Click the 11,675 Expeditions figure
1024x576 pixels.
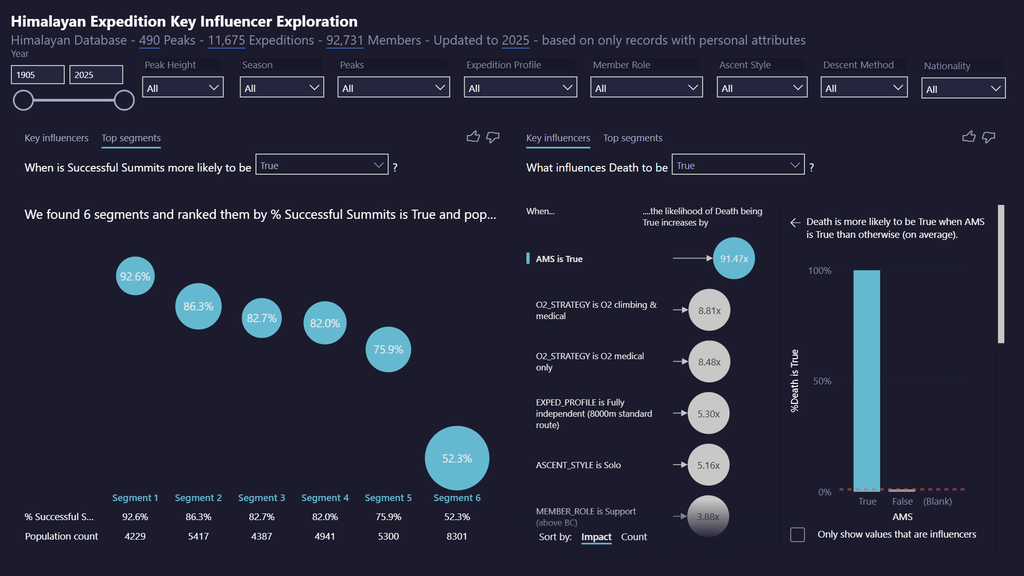(227, 40)
